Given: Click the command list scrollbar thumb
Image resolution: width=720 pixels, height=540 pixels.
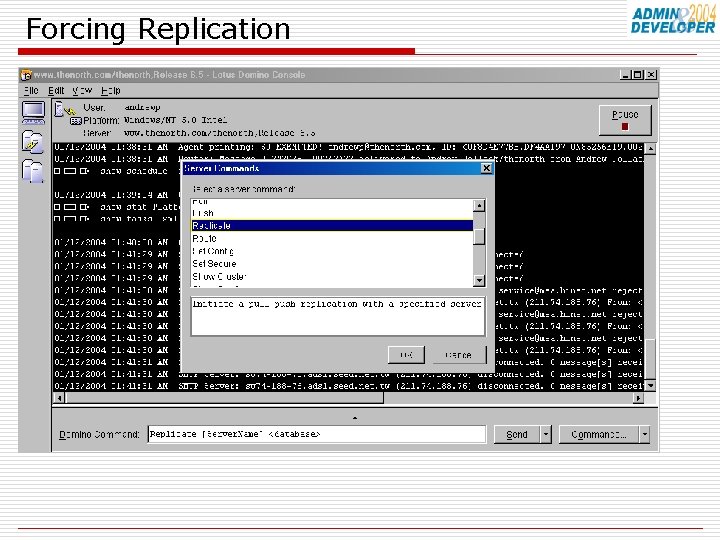Looking at the screenshot, I should [479, 236].
